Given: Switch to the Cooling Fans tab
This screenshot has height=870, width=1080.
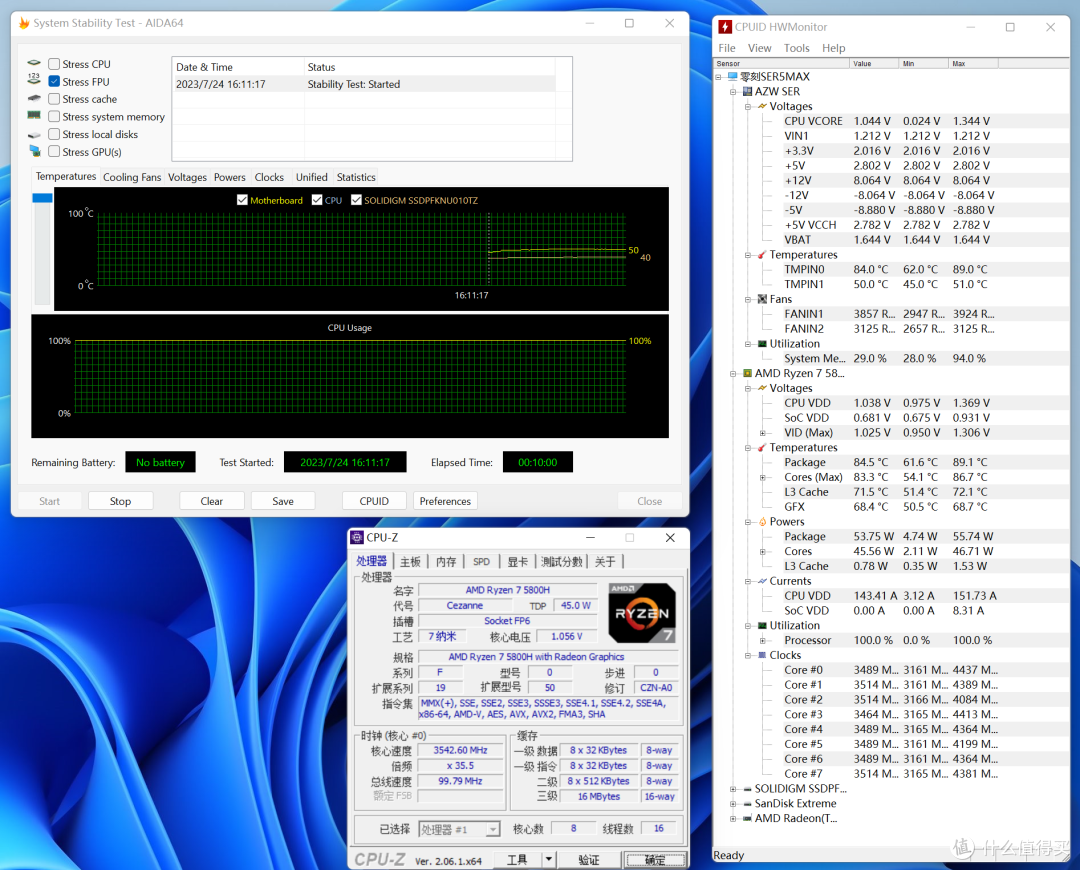Looking at the screenshot, I should click(132, 177).
